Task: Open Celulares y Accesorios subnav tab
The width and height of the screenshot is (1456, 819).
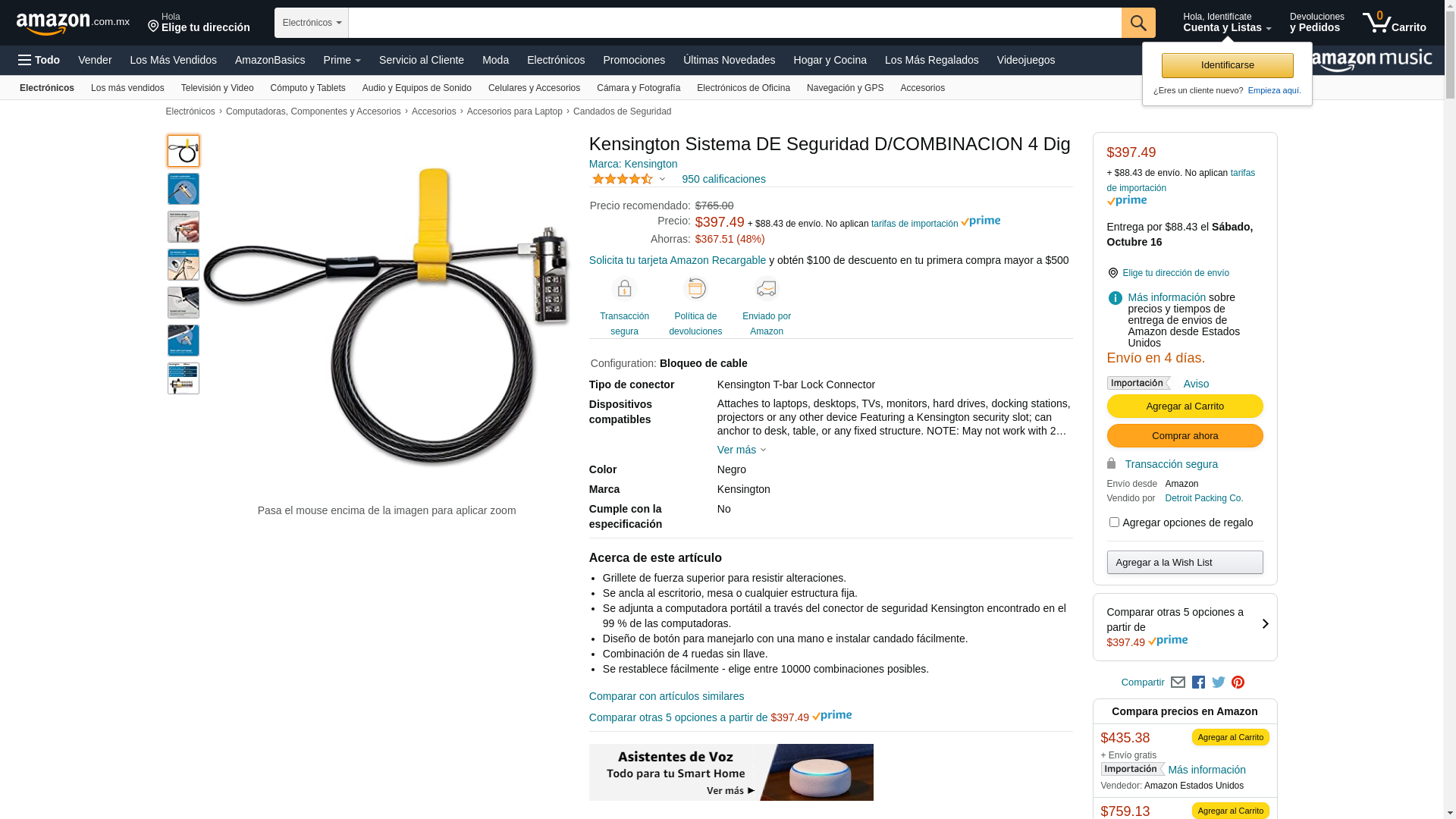Action: [x=534, y=88]
